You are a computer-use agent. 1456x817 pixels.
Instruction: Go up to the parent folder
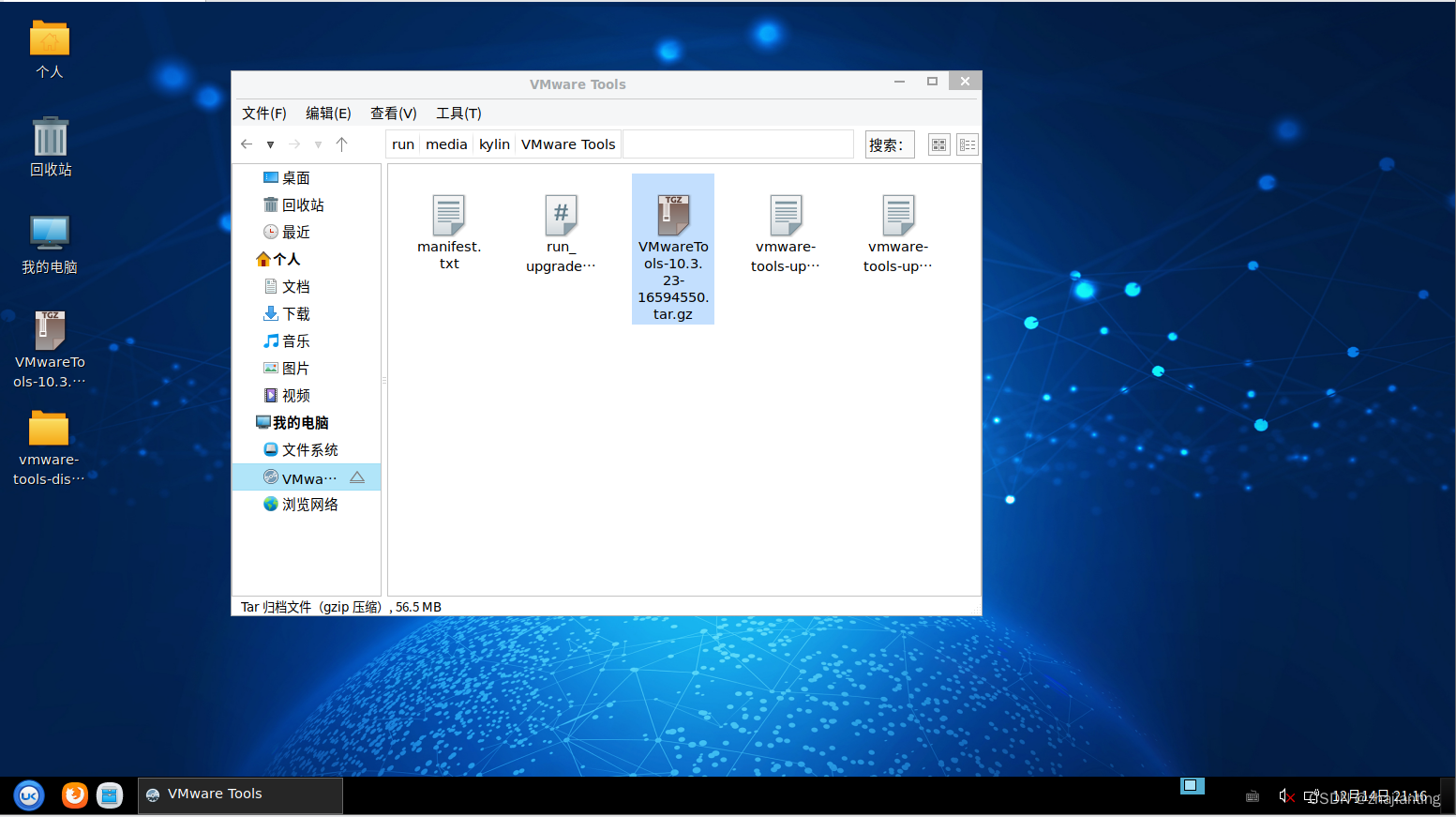(341, 144)
